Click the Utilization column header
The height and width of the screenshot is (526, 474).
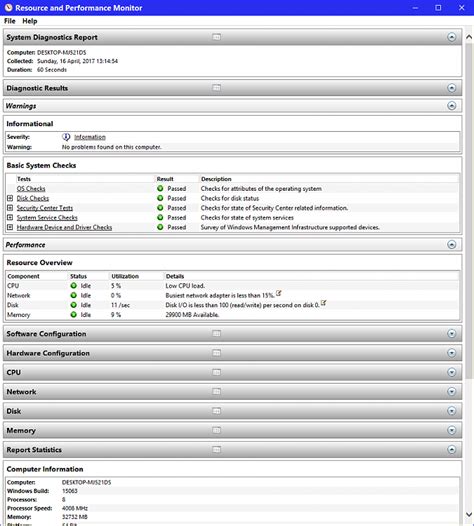(125, 276)
